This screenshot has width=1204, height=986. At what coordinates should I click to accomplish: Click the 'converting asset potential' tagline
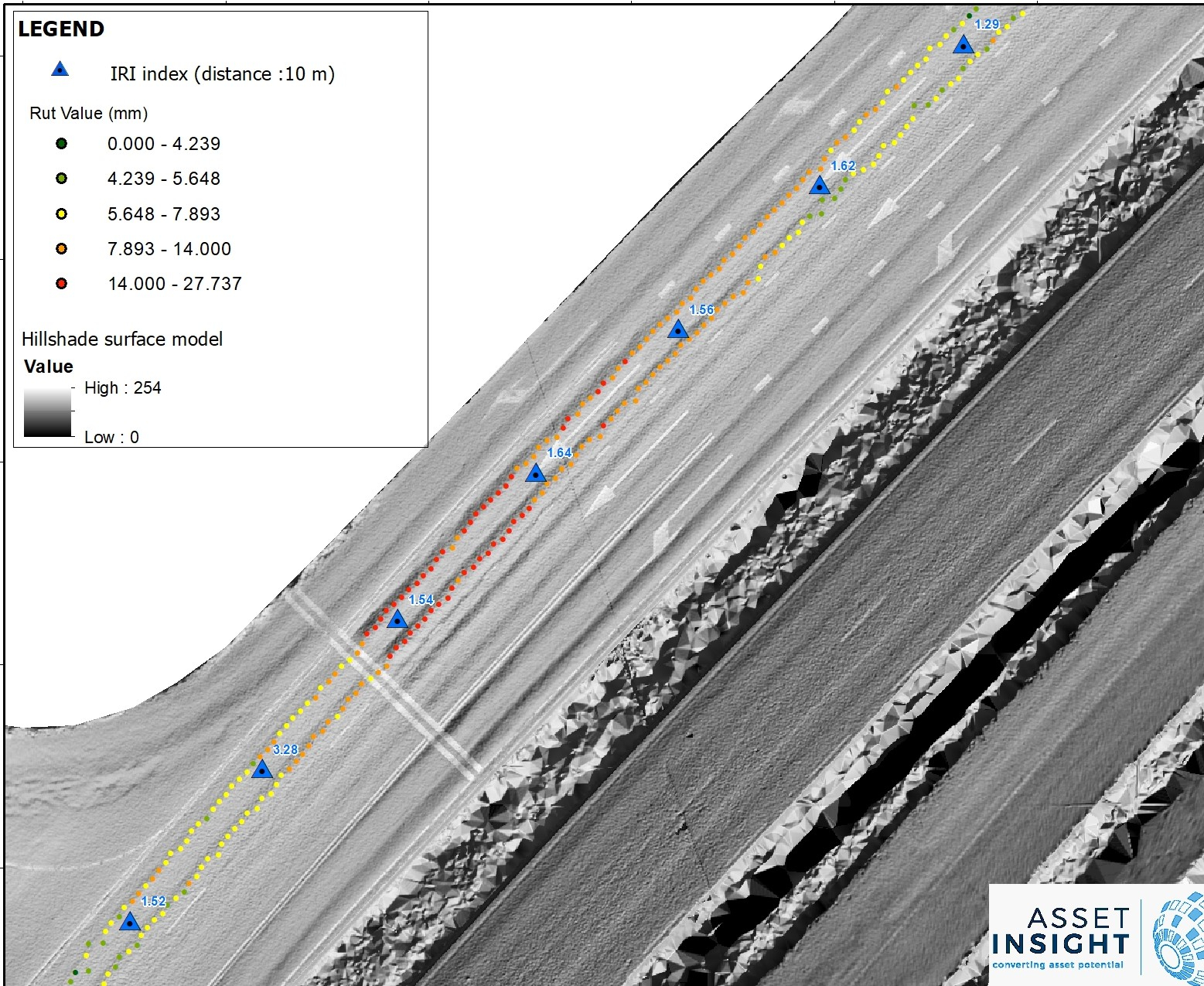(x=1058, y=965)
